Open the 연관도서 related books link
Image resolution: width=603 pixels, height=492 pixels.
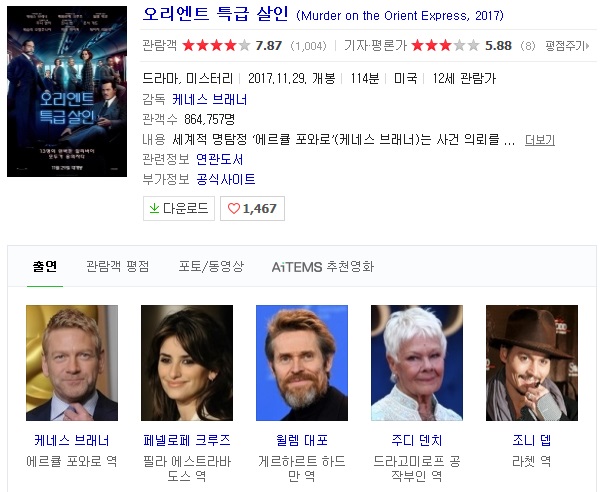[220, 159]
